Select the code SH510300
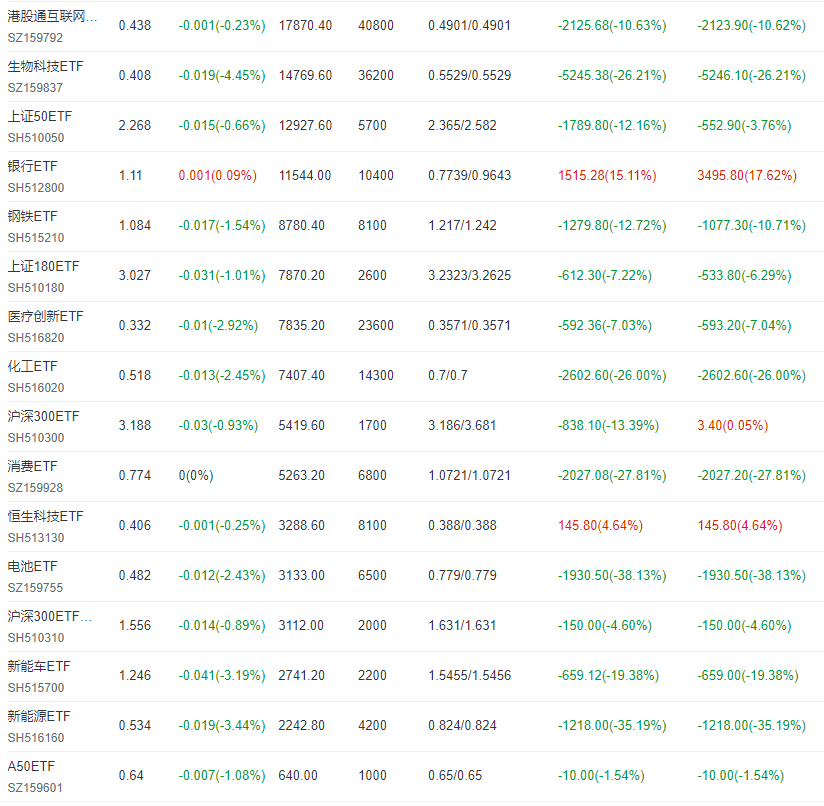The width and height of the screenshot is (824, 806). [x=36, y=438]
